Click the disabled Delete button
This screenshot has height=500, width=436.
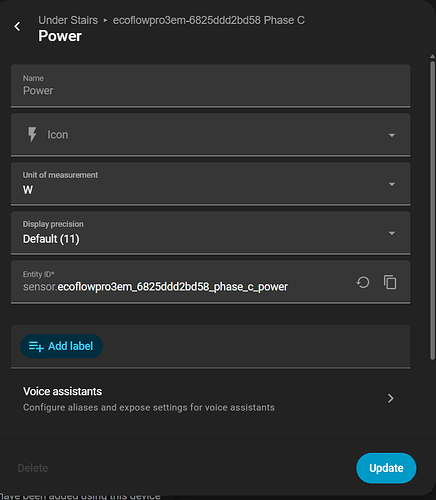33,468
